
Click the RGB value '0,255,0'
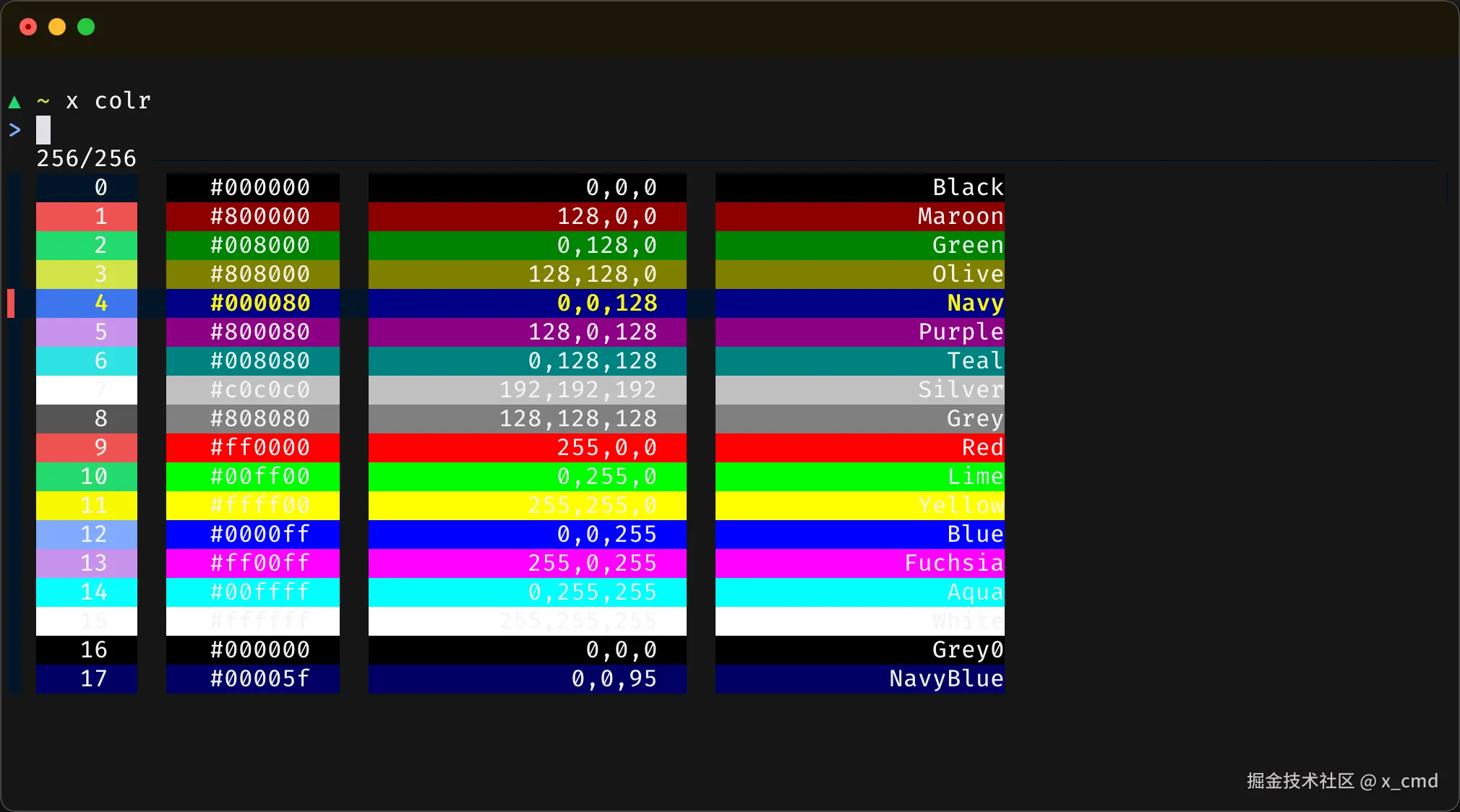[x=607, y=477]
